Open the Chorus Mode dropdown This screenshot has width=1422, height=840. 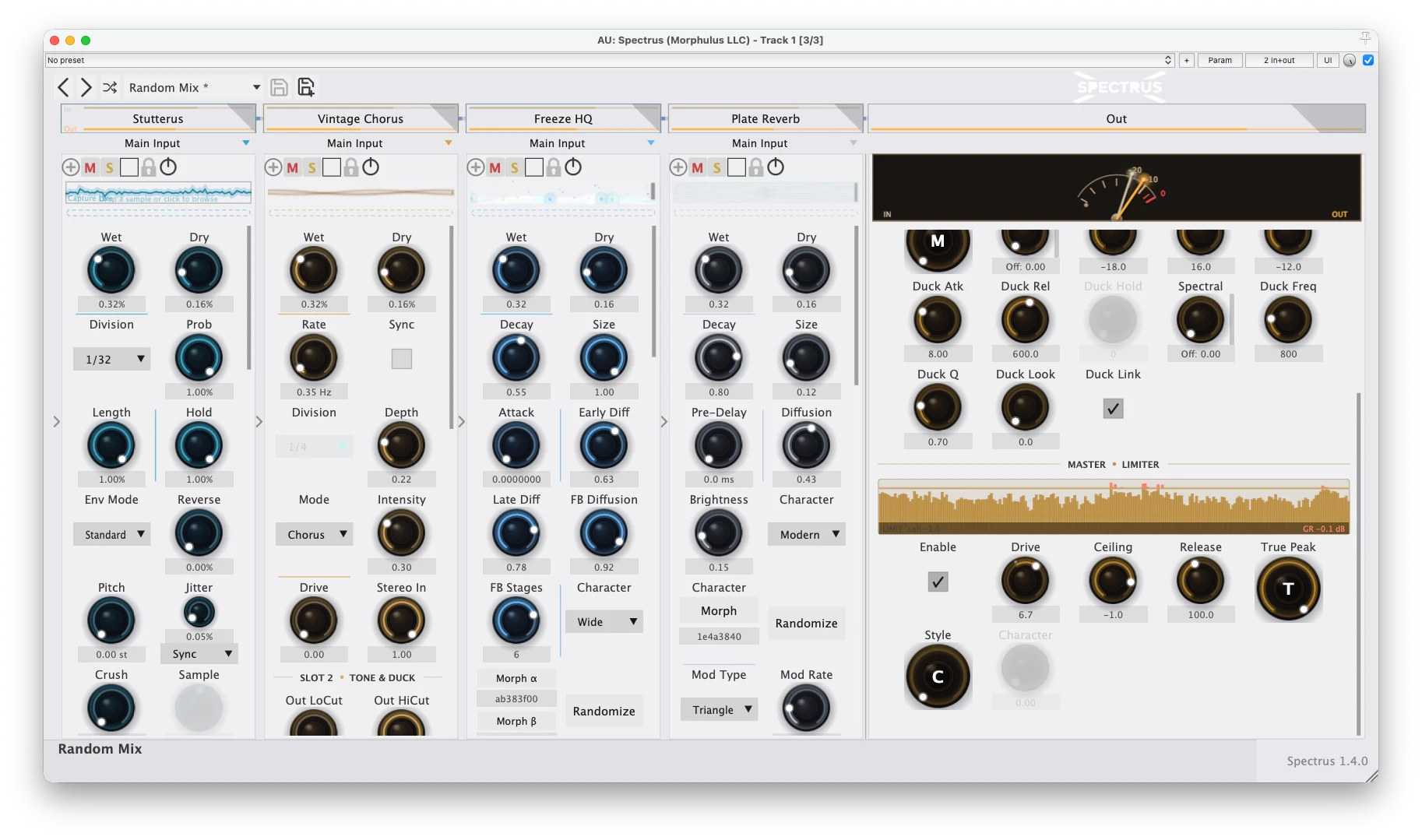[x=315, y=535]
